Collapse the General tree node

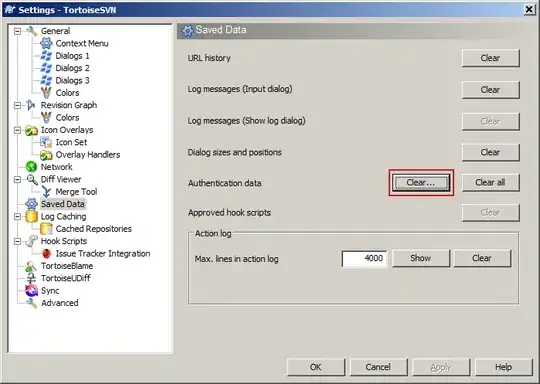(17, 31)
